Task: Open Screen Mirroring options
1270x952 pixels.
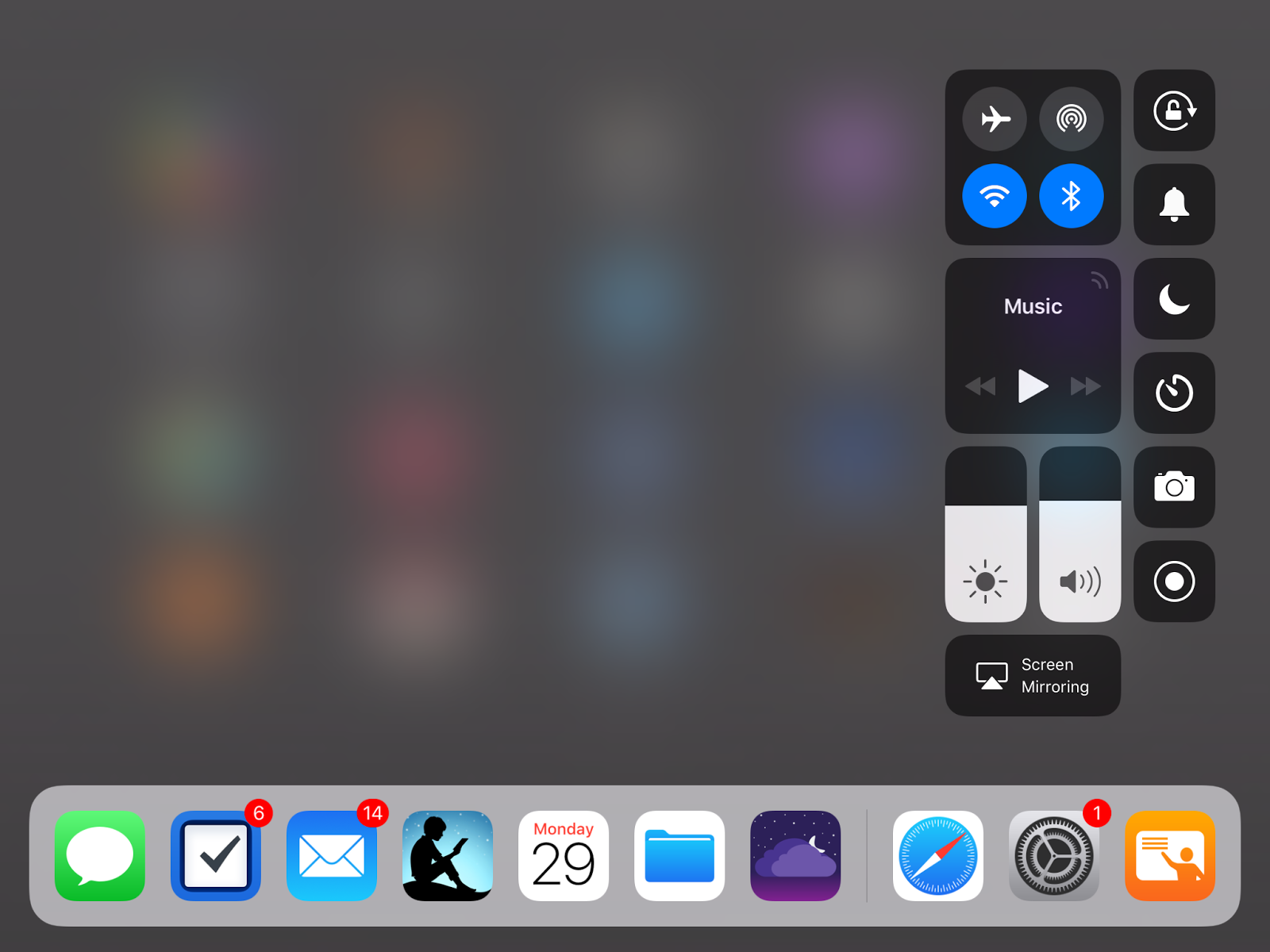Action: click(1033, 676)
